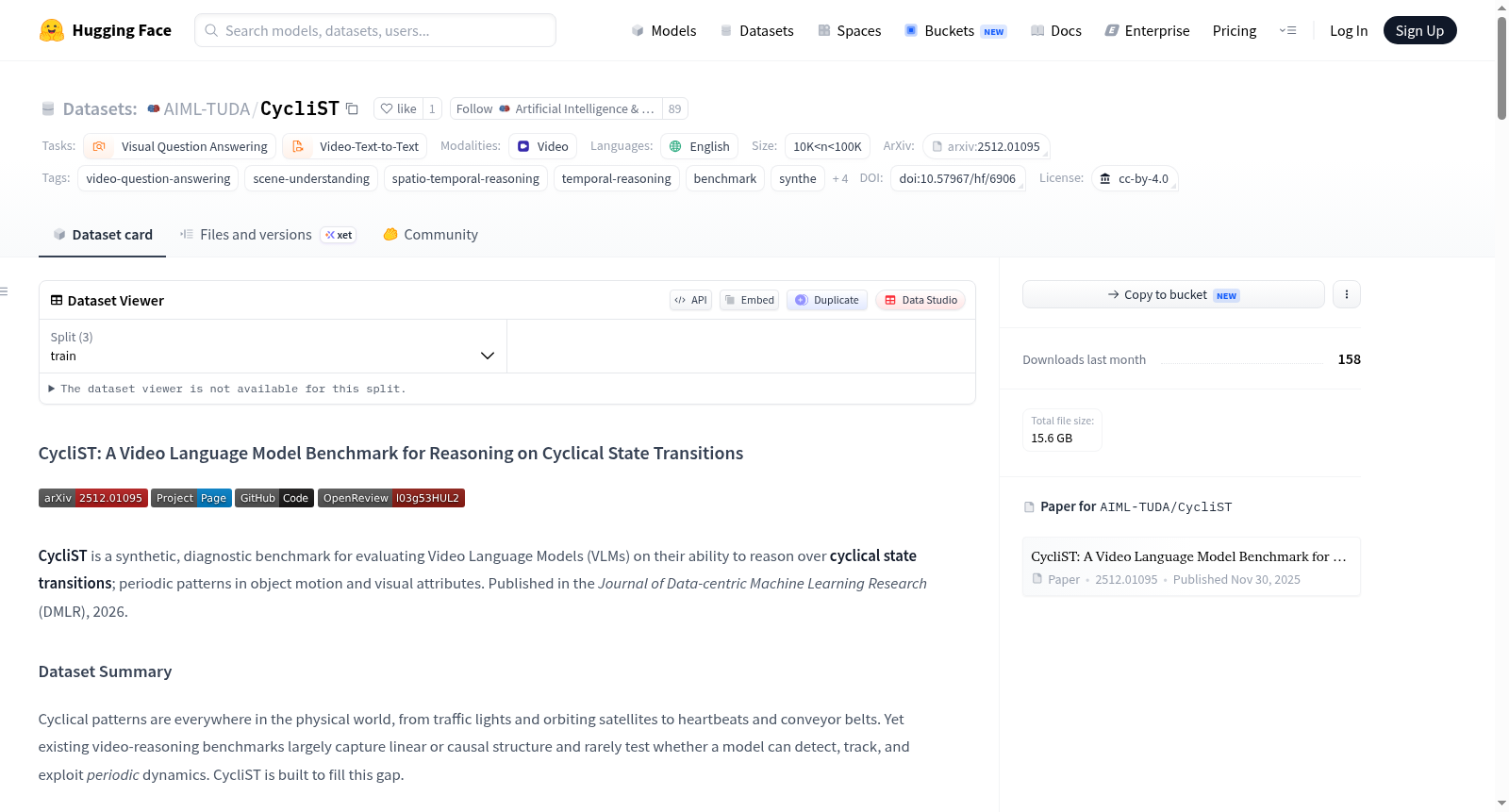The width and height of the screenshot is (1509, 812).
Task: Open the Project Page badge
Action: [x=191, y=498]
